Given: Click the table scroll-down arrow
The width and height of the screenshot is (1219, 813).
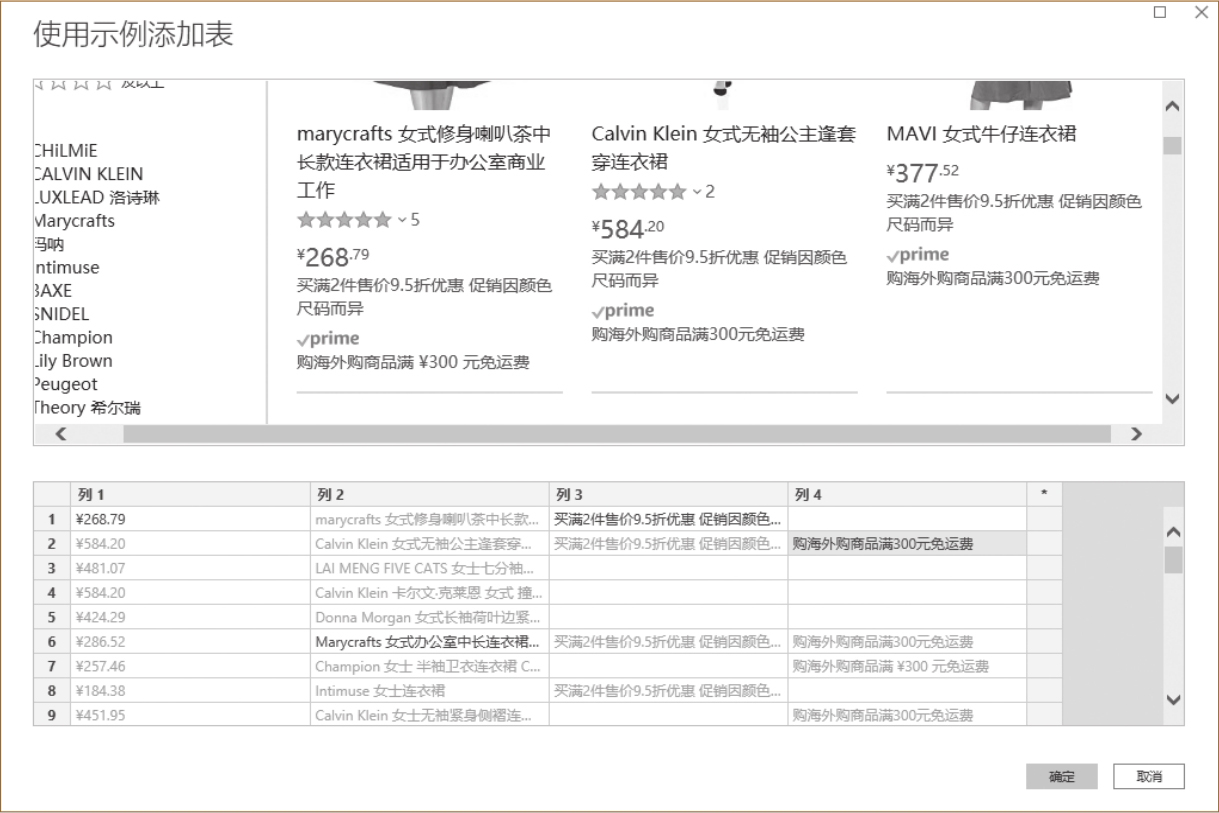Looking at the screenshot, I should 1175,699.
